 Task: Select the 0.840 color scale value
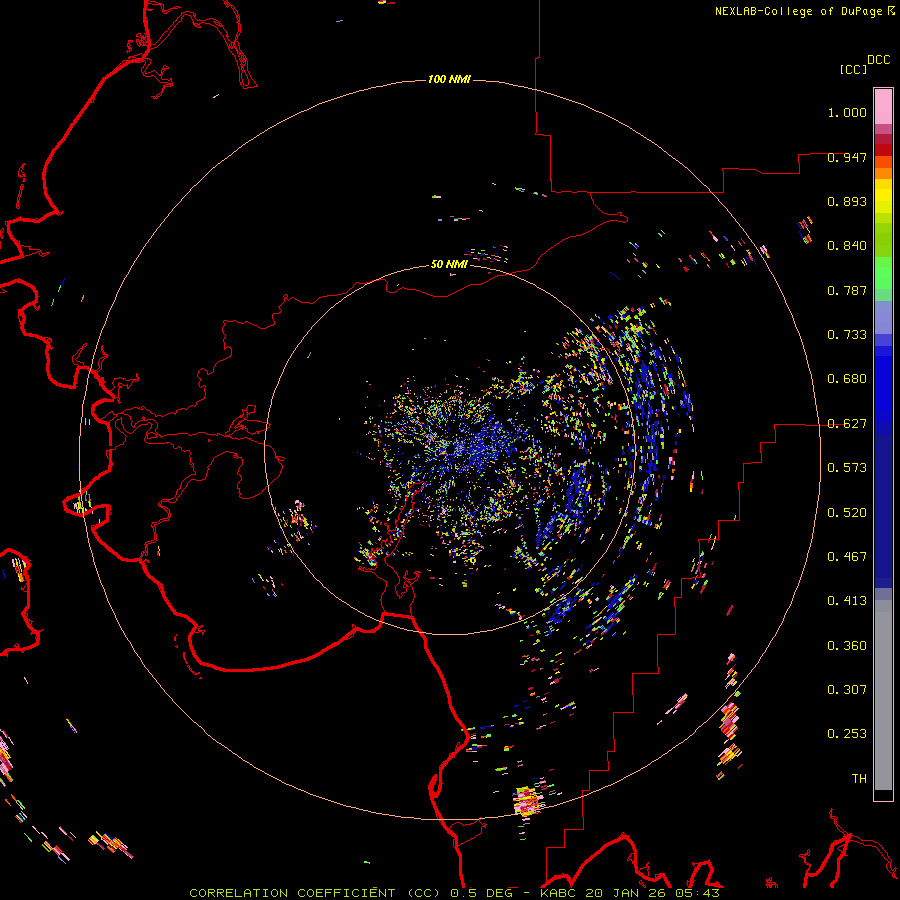coord(847,246)
